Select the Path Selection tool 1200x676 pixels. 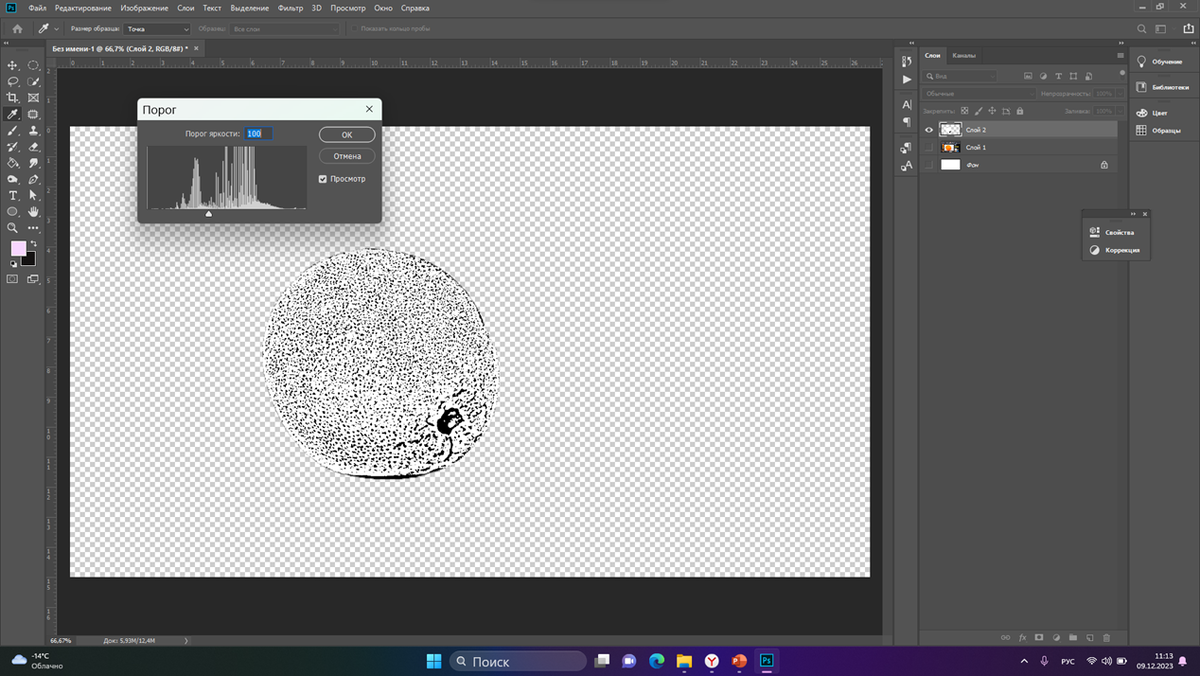pos(33,195)
